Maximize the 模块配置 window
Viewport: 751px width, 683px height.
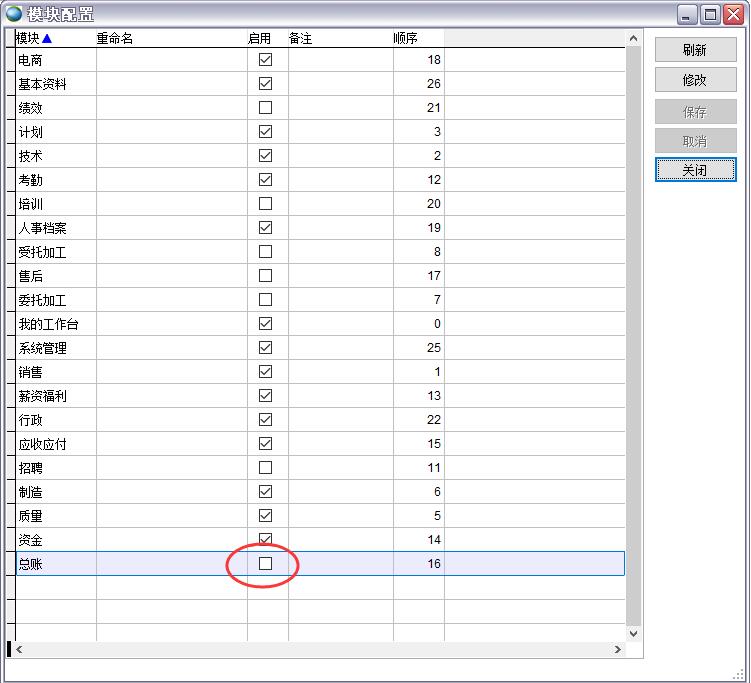711,14
